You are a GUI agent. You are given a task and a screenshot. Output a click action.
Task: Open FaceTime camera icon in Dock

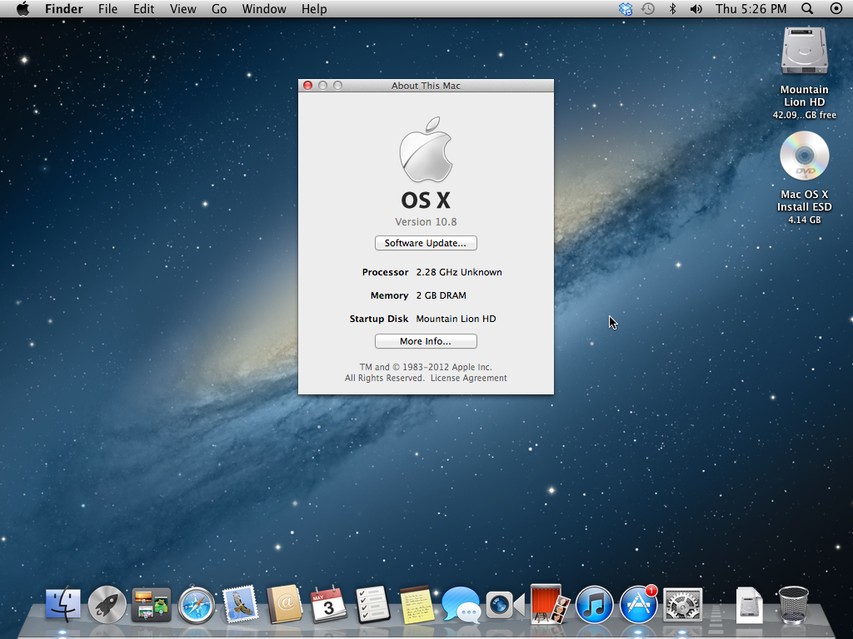click(x=505, y=605)
